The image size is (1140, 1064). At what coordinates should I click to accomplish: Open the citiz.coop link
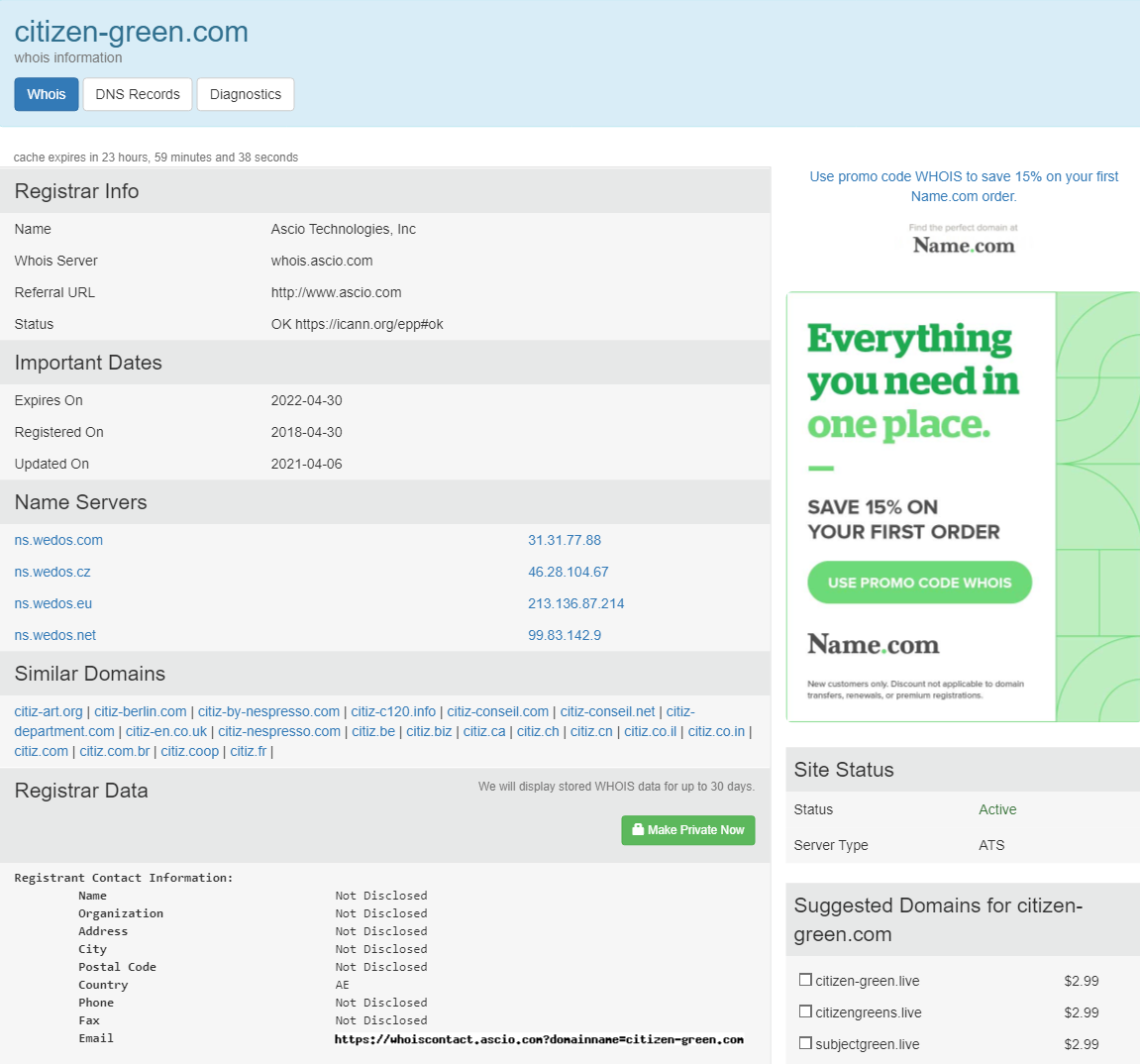pyautogui.click(x=190, y=751)
